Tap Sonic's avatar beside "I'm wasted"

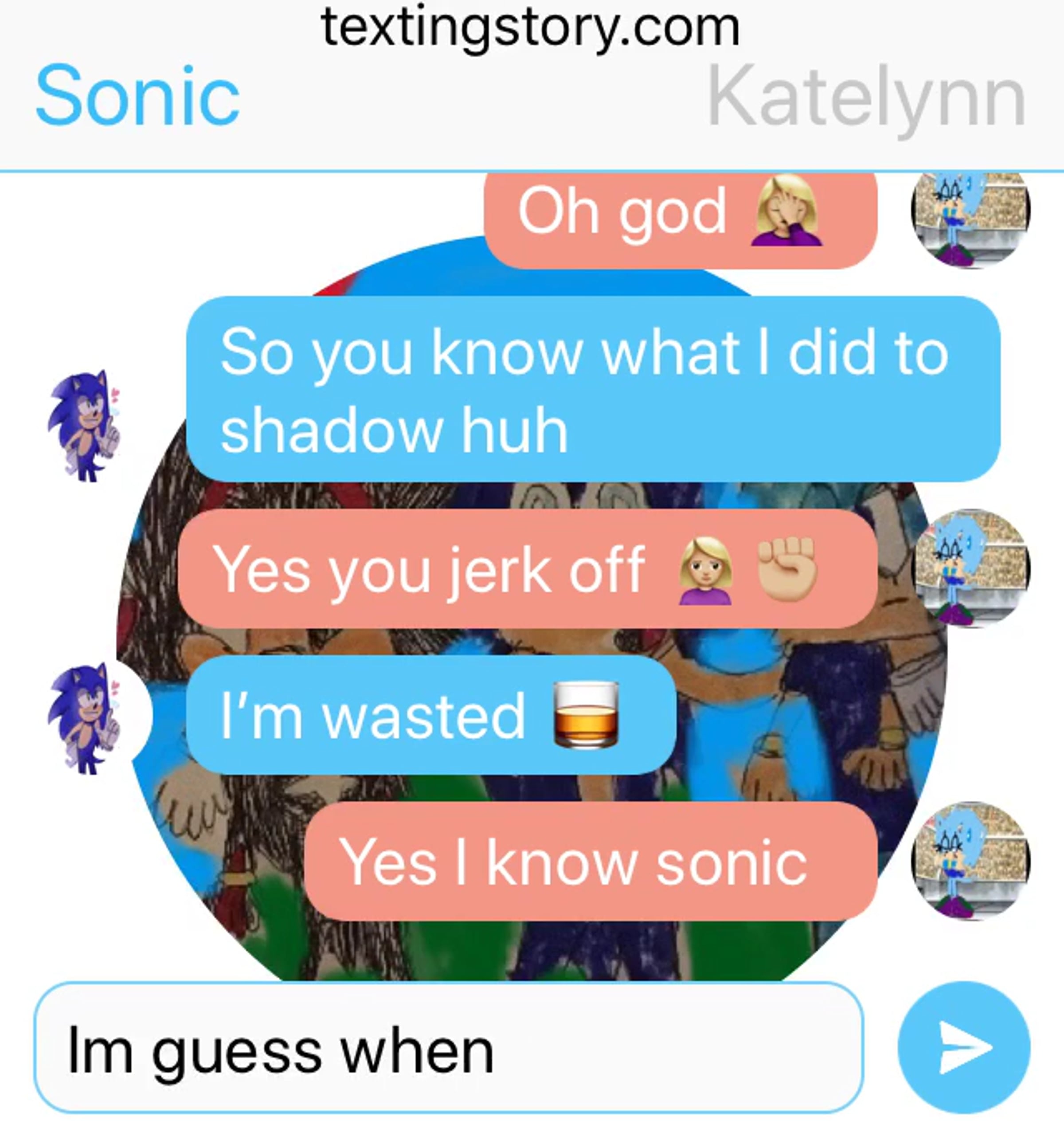pos(85,718)
